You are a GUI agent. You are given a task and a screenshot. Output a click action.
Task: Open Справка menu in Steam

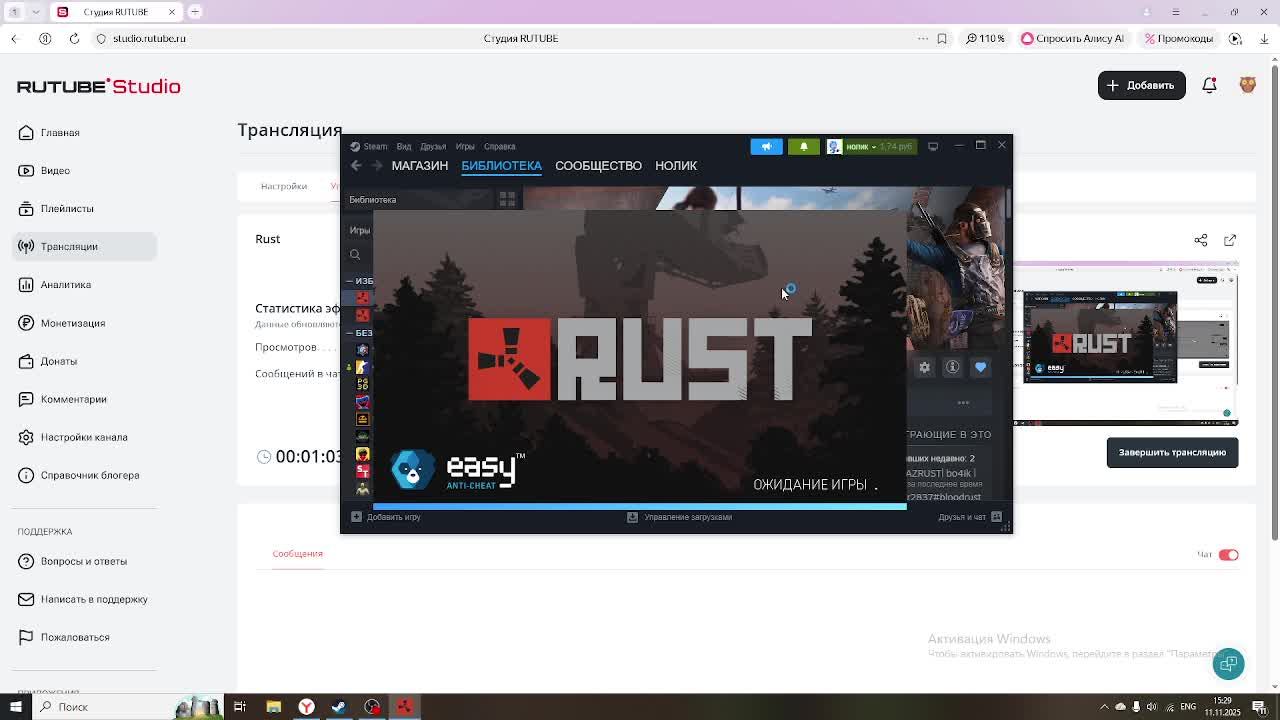(499, 146)
